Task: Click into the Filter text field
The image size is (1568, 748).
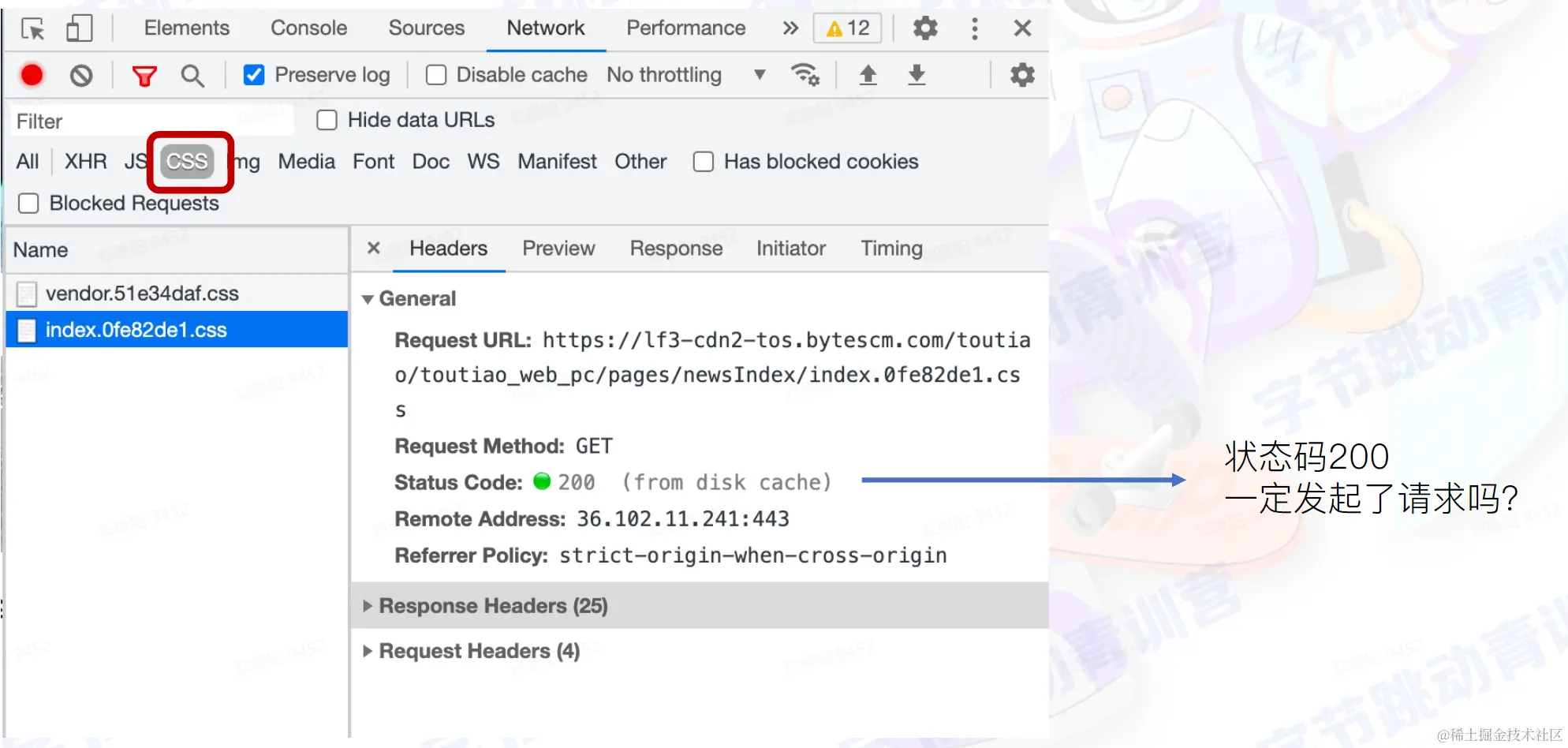Action: coord(150,122)
